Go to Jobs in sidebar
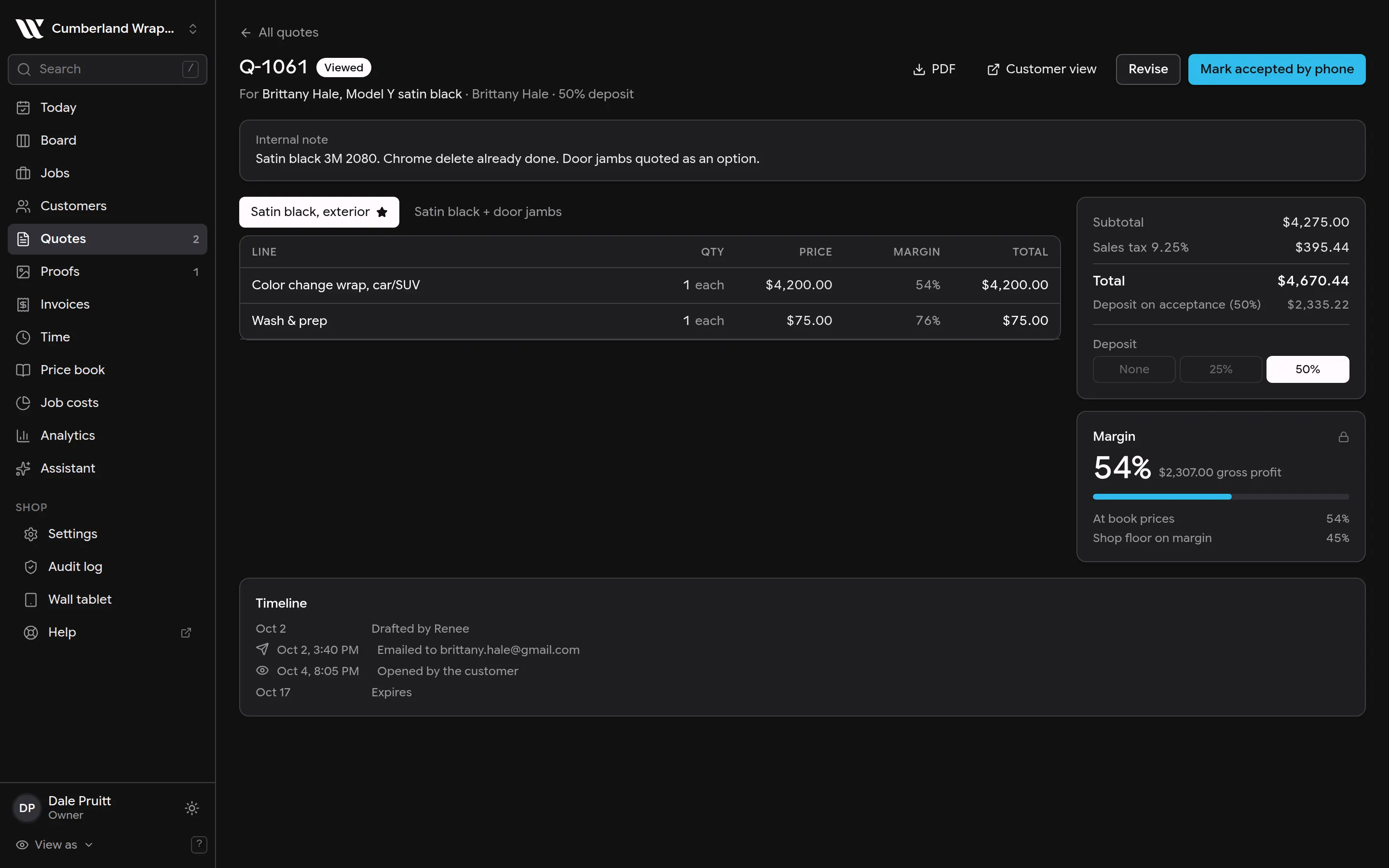This screenshot has width=1389, height=868. coord(108,173)
